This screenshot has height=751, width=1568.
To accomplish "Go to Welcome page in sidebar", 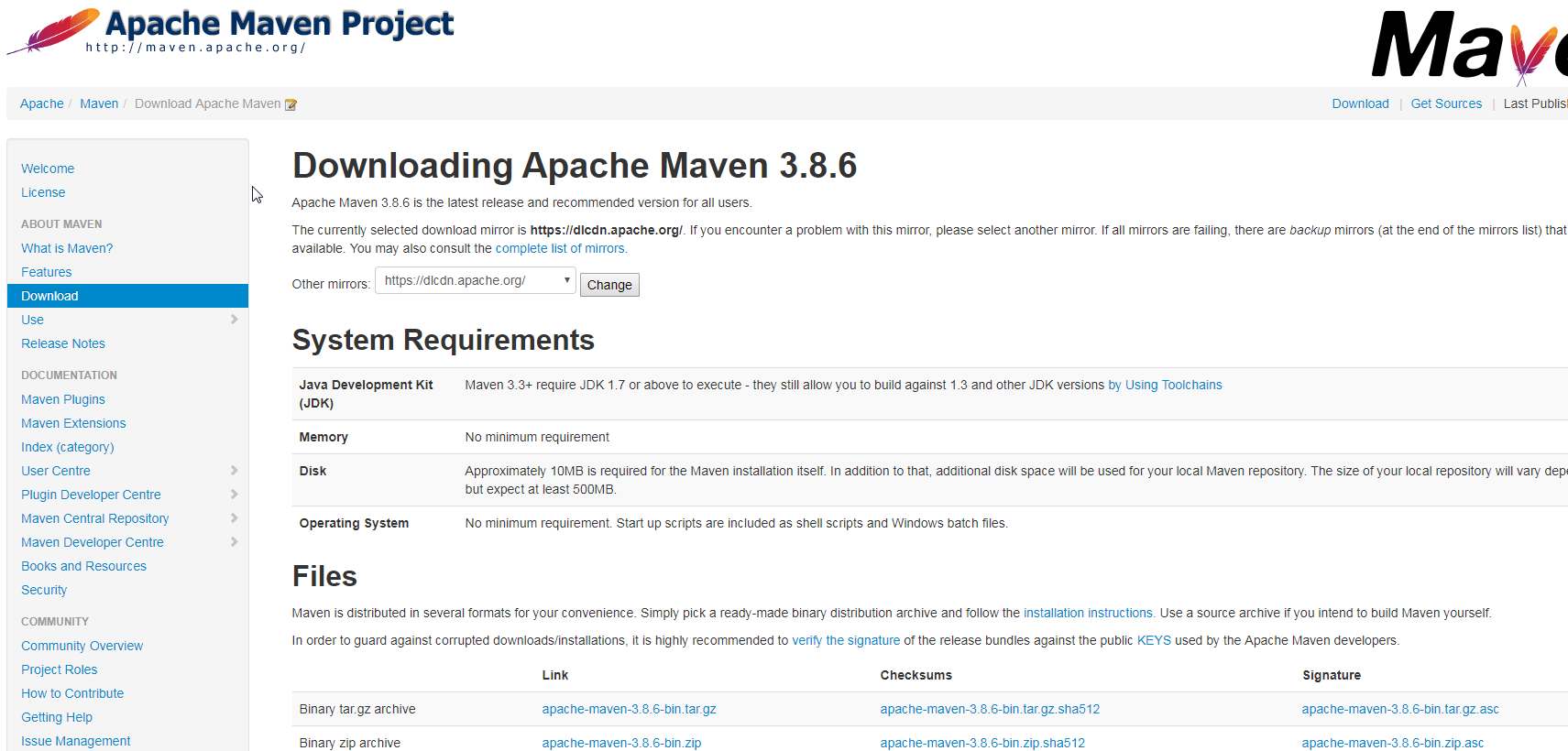I will (x=48, y=169).
